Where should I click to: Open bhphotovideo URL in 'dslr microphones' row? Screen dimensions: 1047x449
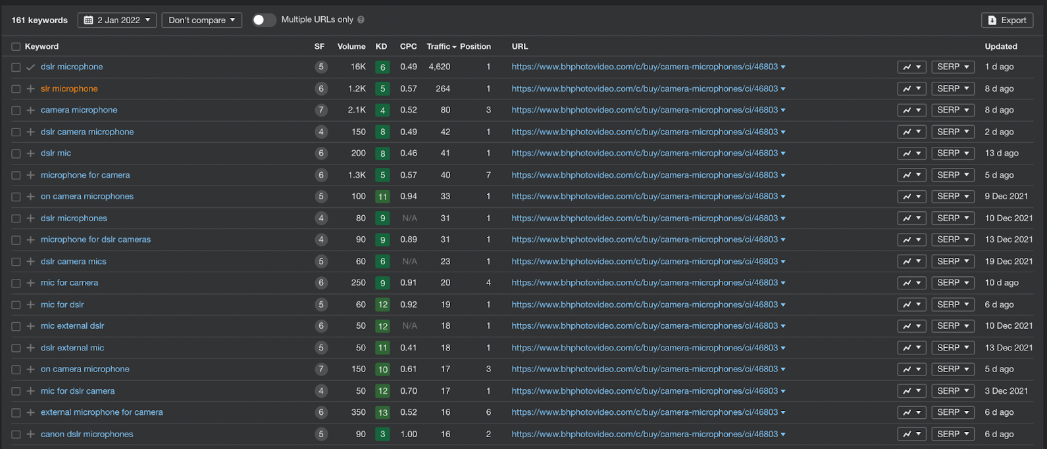(x=644, y=218)
